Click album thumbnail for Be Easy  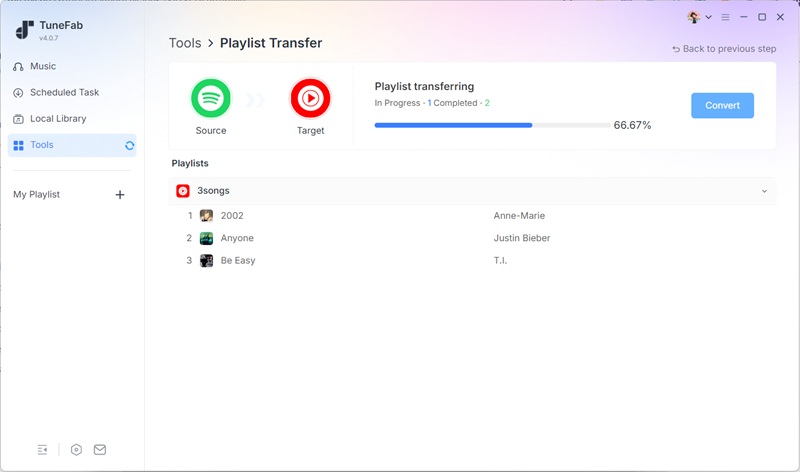click(206, 261)
